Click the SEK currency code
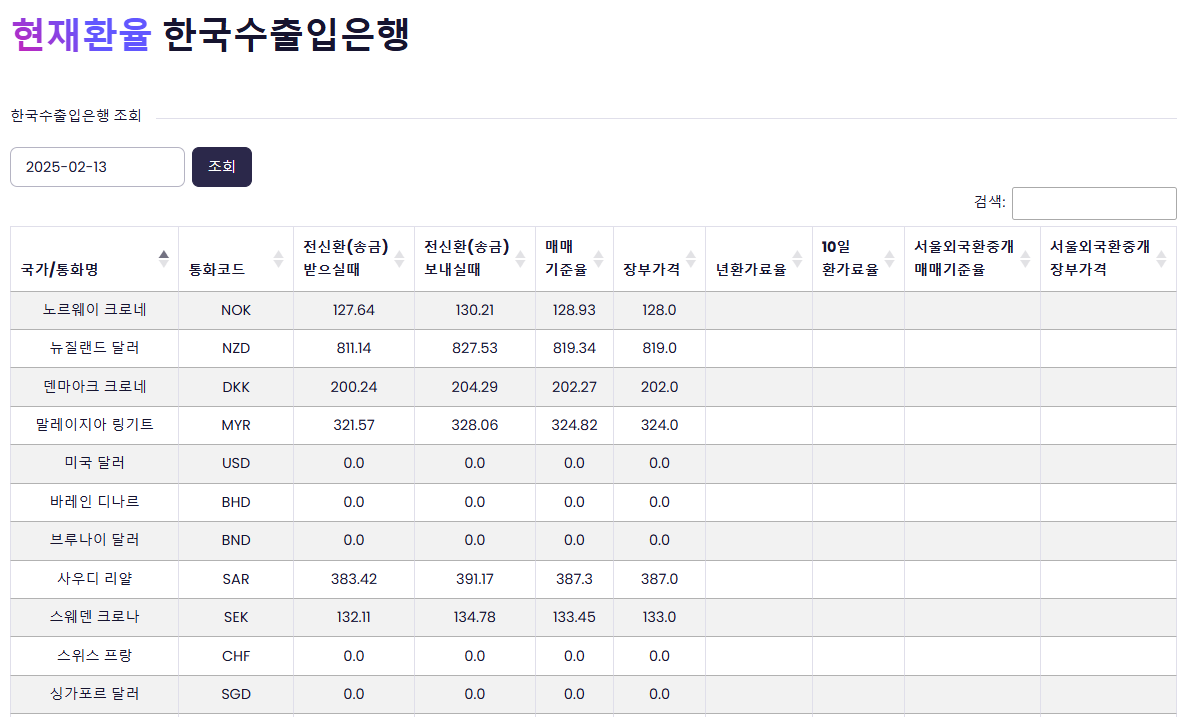This screenshot has height=717, width=1181. tap(236, 618)
